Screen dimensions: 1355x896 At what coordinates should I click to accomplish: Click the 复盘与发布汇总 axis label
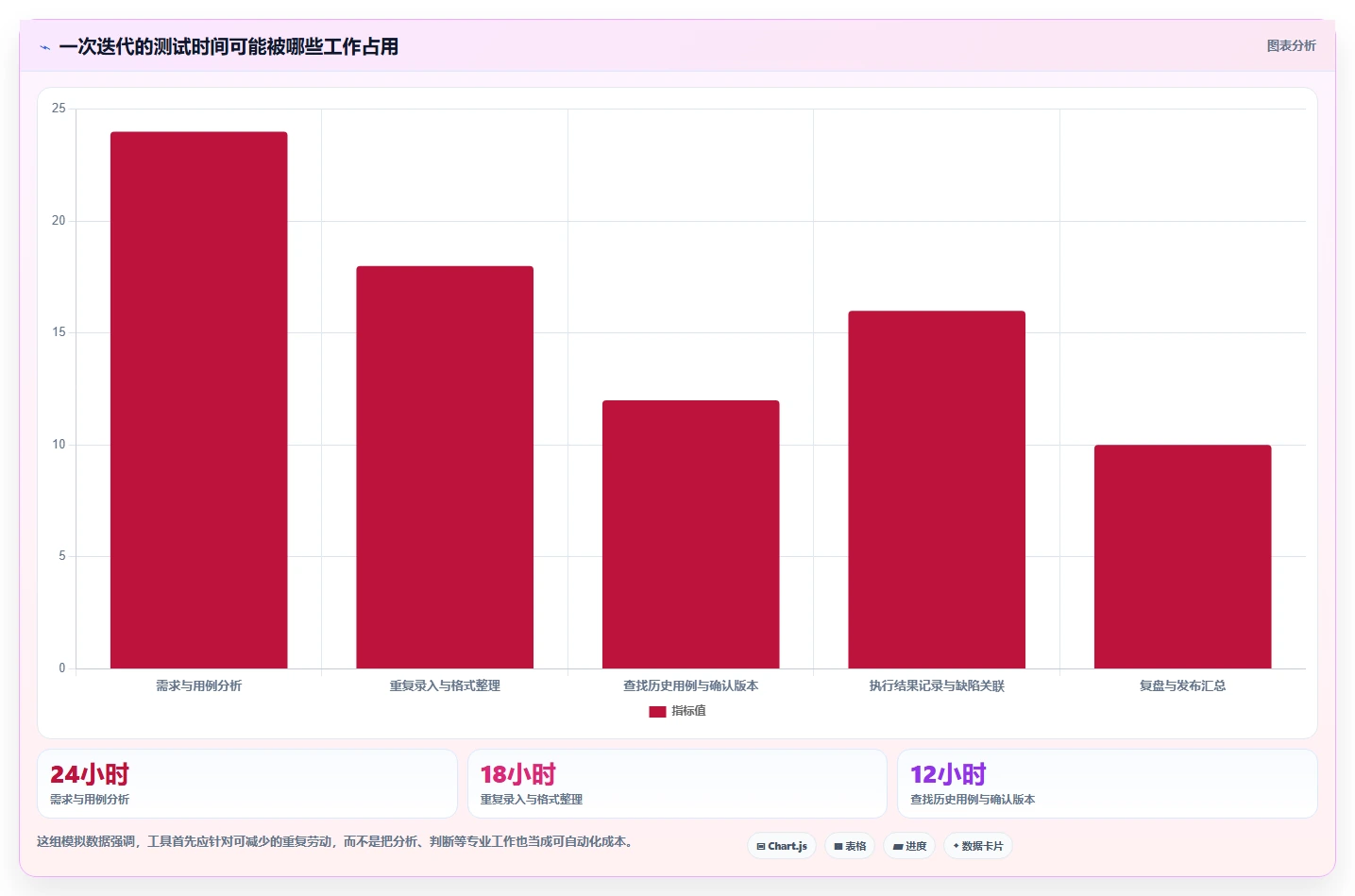[x=1183, y=685]
